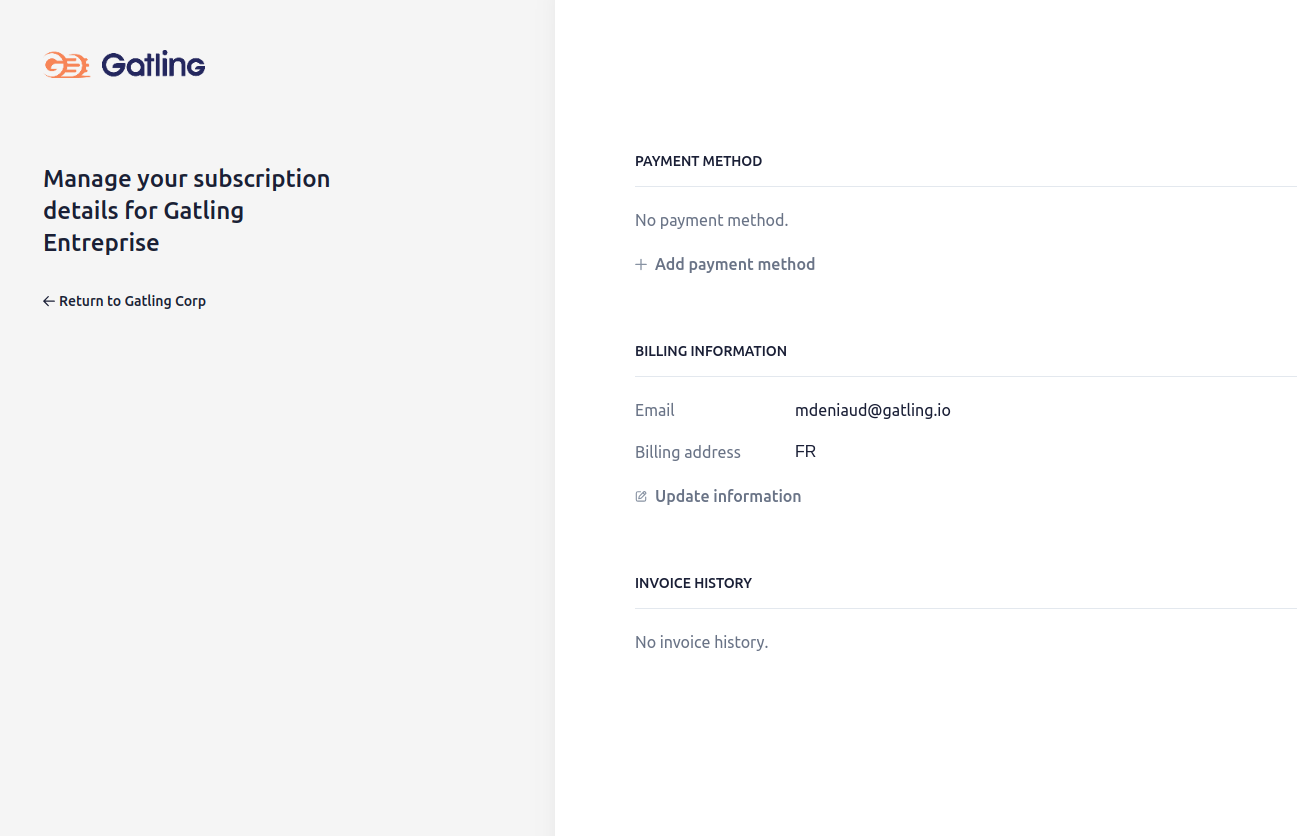Click the Billing address field label

(687, 452)
